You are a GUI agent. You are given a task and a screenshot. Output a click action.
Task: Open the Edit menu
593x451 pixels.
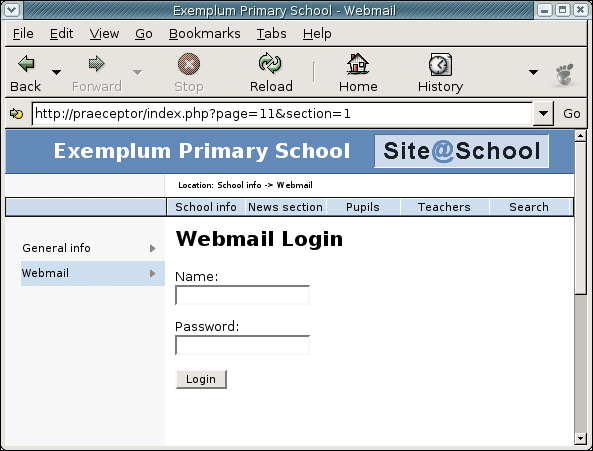tap(61, 34)
